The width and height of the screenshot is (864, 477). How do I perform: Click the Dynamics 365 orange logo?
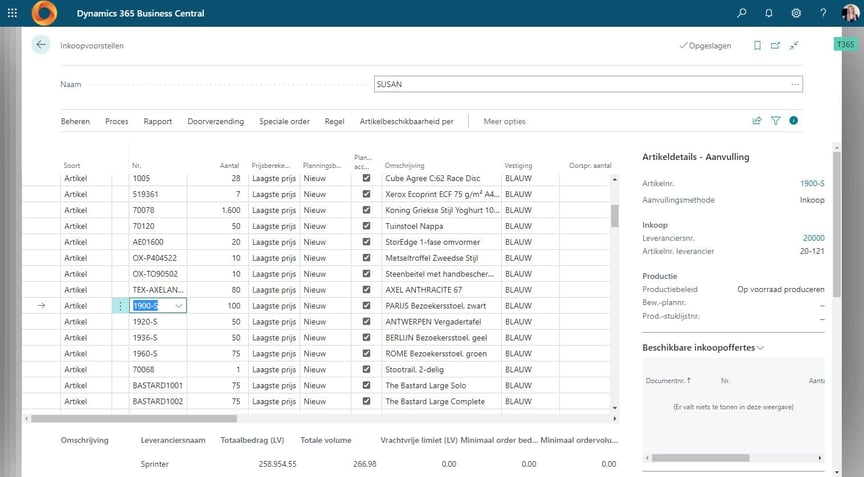tap(44, 13)
